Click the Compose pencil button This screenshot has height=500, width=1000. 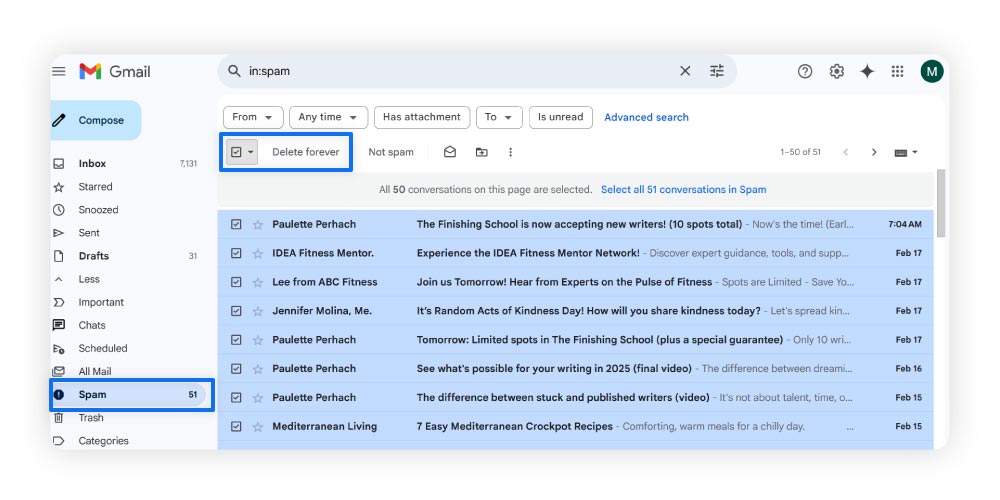(x=96, y=120)
